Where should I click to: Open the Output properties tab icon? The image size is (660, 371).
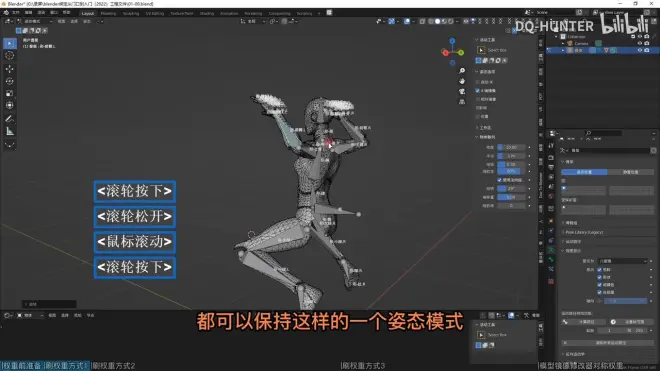[x=551, y=167]
